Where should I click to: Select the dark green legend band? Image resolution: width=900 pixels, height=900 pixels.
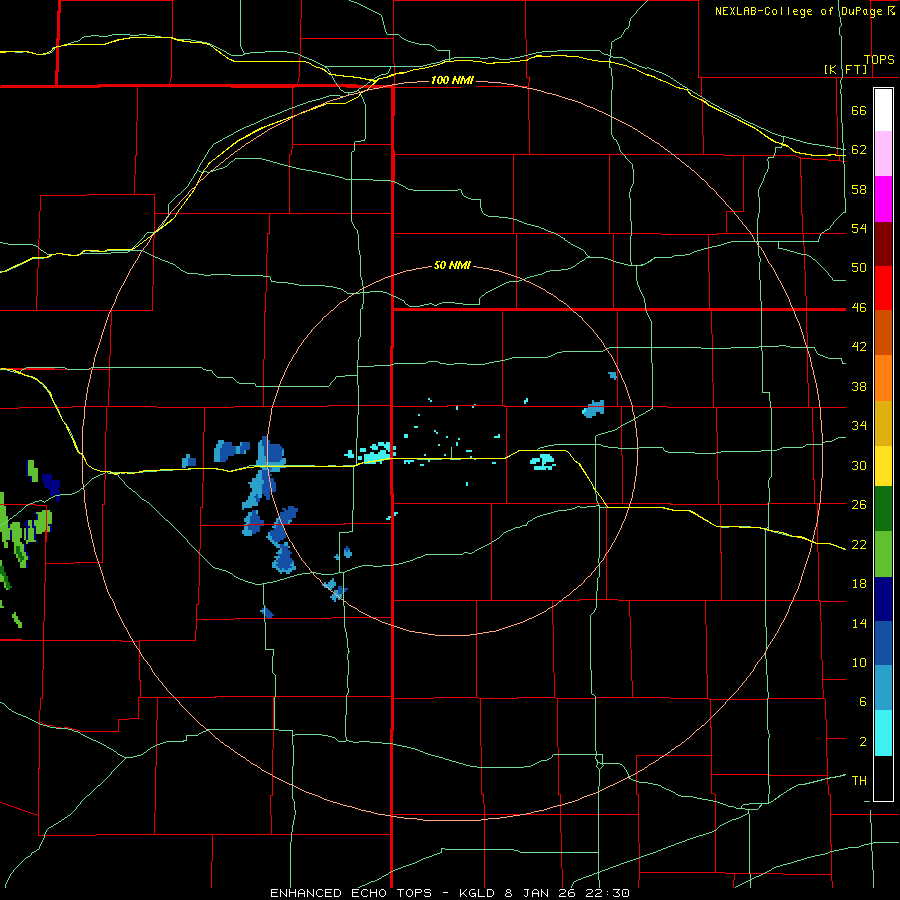pos(883,509)
